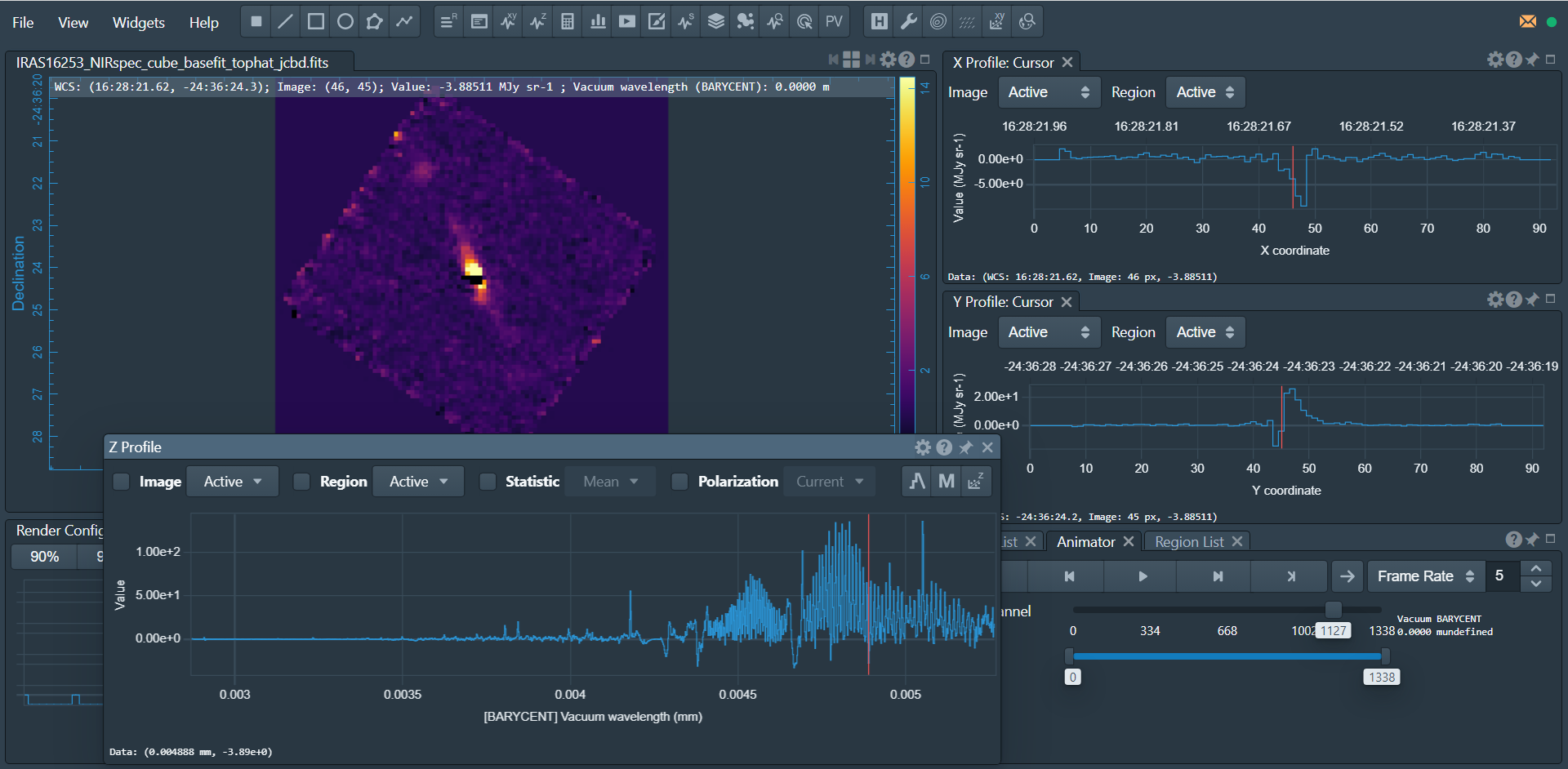The height and width of the screenshot is (769, 1568).
Task: Open Z Profile settings gear
Action: coord(923,447)
